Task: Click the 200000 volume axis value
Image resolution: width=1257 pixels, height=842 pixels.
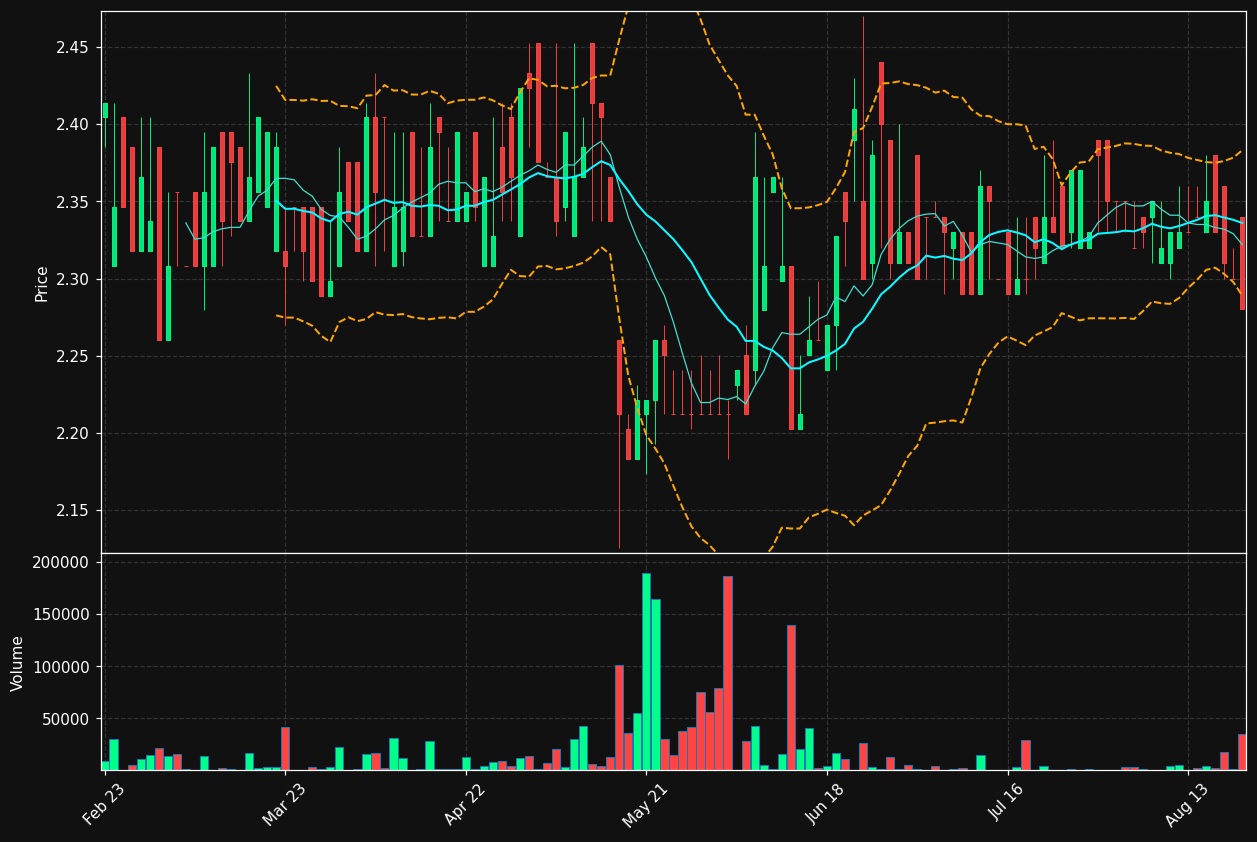Action: coord(62,563)
